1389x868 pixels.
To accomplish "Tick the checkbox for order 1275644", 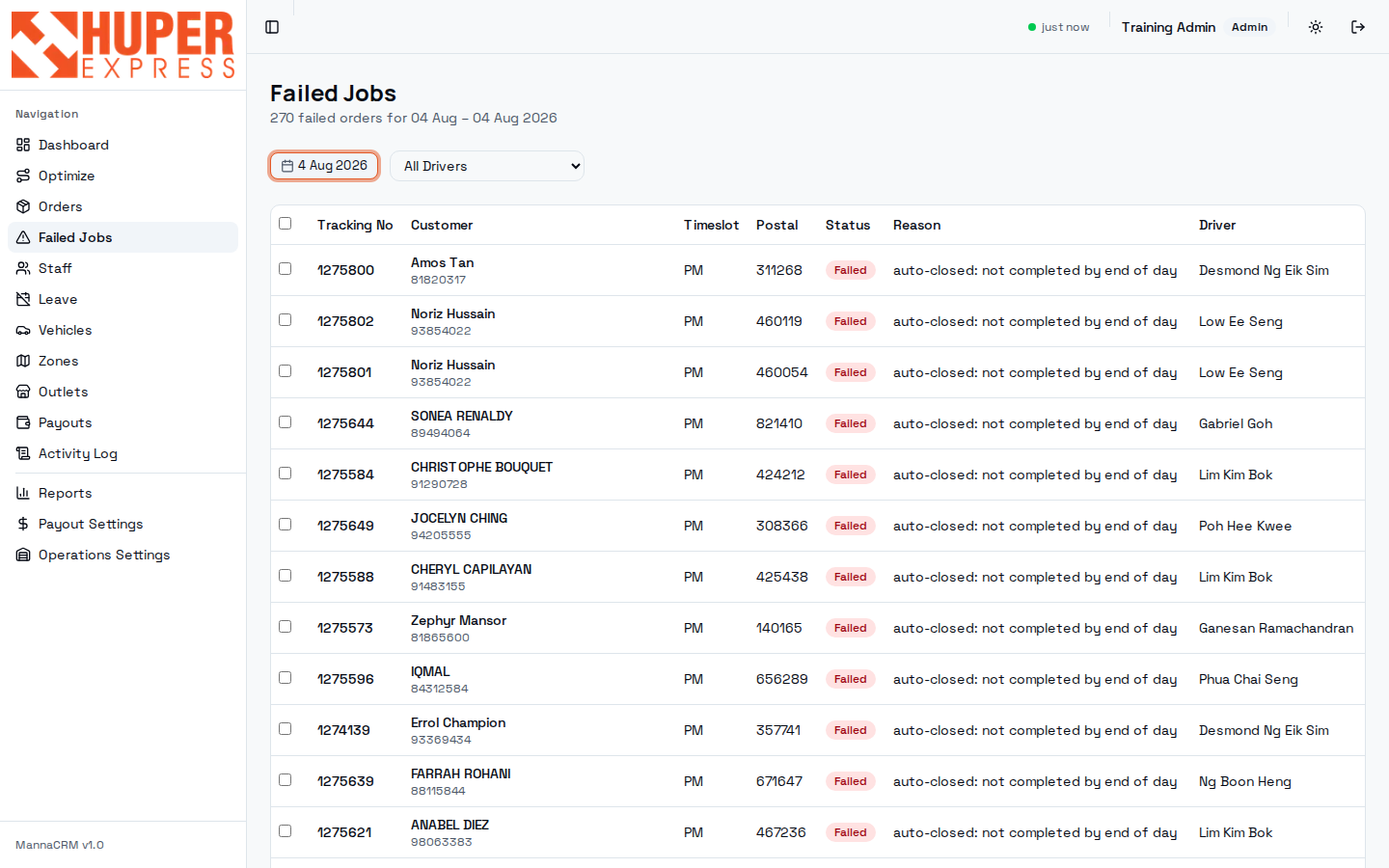I will (285, 422).
